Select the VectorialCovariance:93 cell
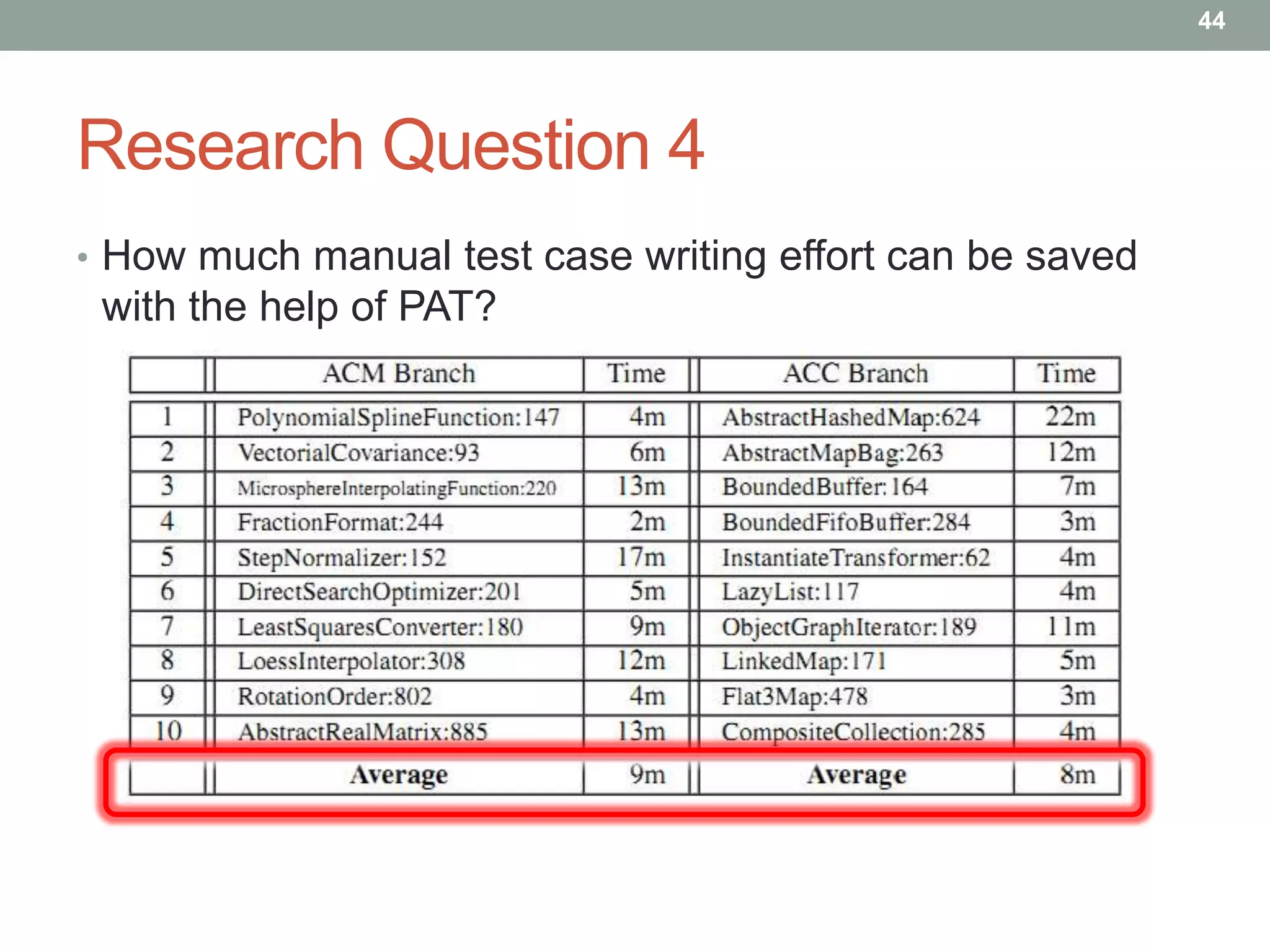 tap(358, 452)
